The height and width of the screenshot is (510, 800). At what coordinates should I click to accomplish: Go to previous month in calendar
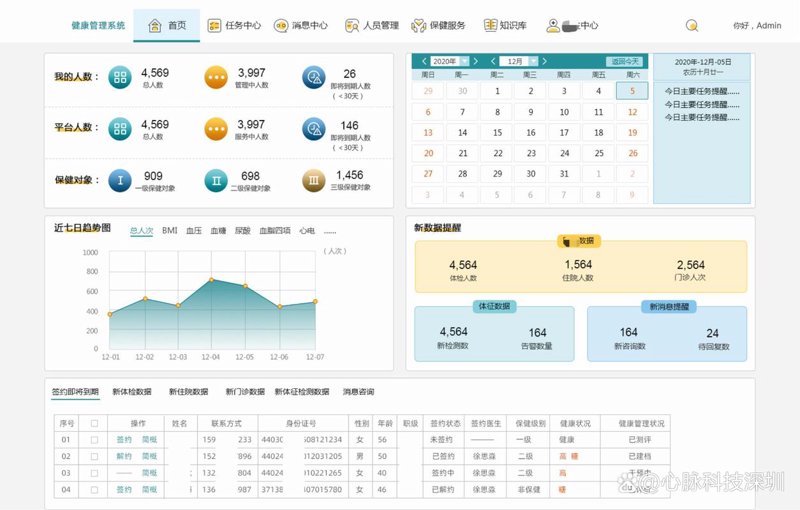pos(493,61)
